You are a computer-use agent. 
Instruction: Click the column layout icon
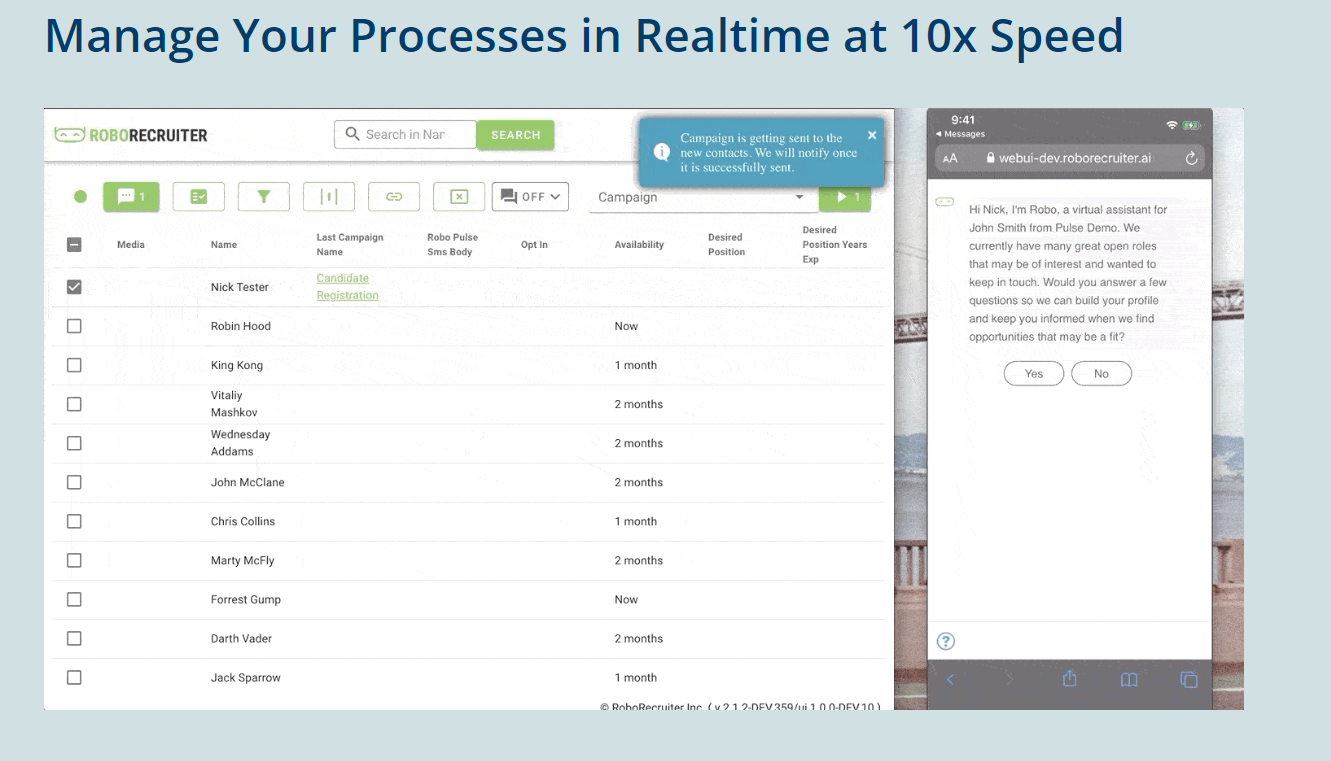tap(328, 197)
